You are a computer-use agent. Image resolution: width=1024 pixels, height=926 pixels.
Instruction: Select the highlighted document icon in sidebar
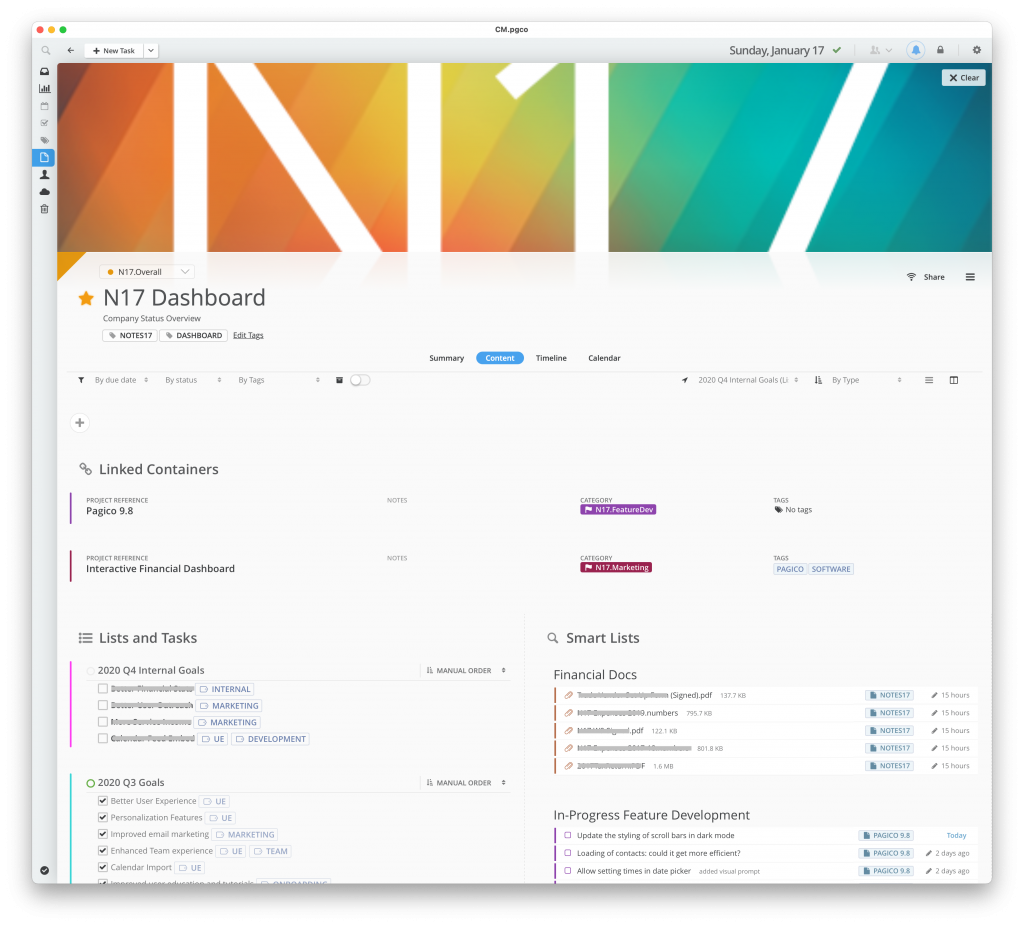tap(44, 157)
